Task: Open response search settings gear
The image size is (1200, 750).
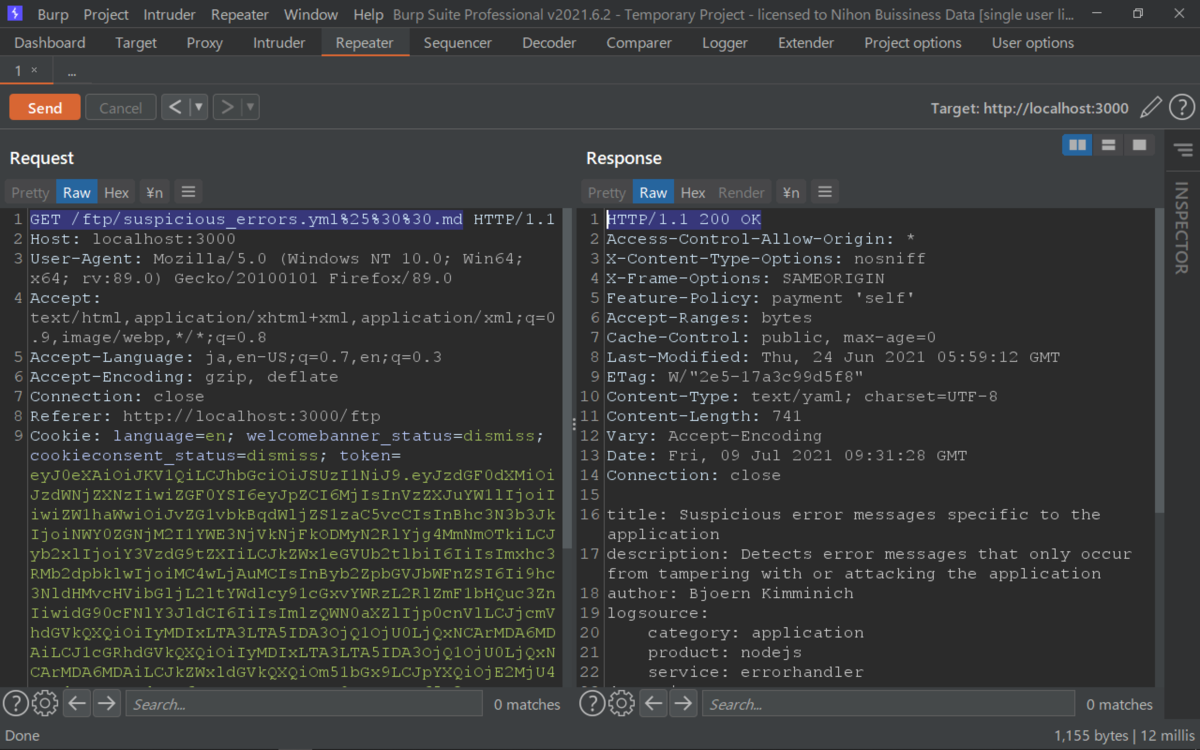Action: tap(622, 703)
